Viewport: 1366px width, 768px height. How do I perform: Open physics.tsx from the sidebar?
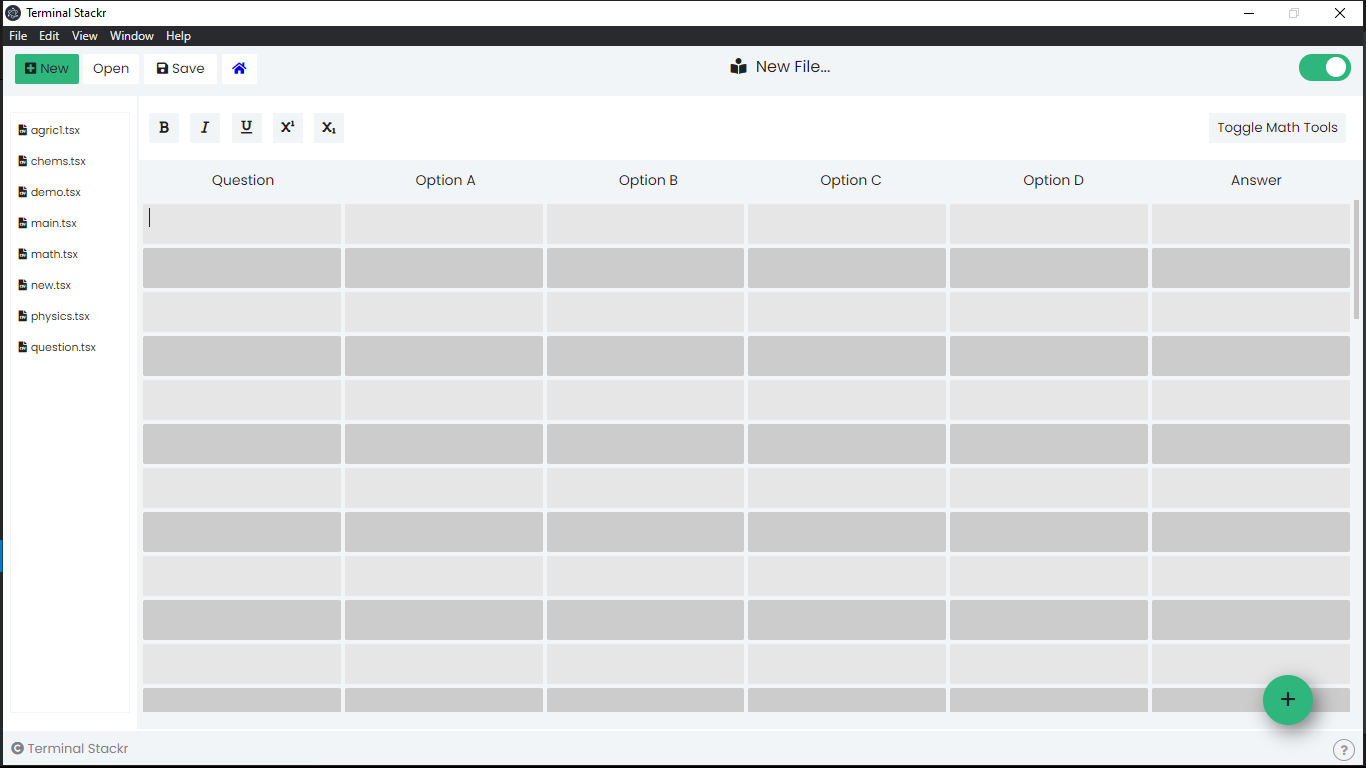[x=60, y=316]
